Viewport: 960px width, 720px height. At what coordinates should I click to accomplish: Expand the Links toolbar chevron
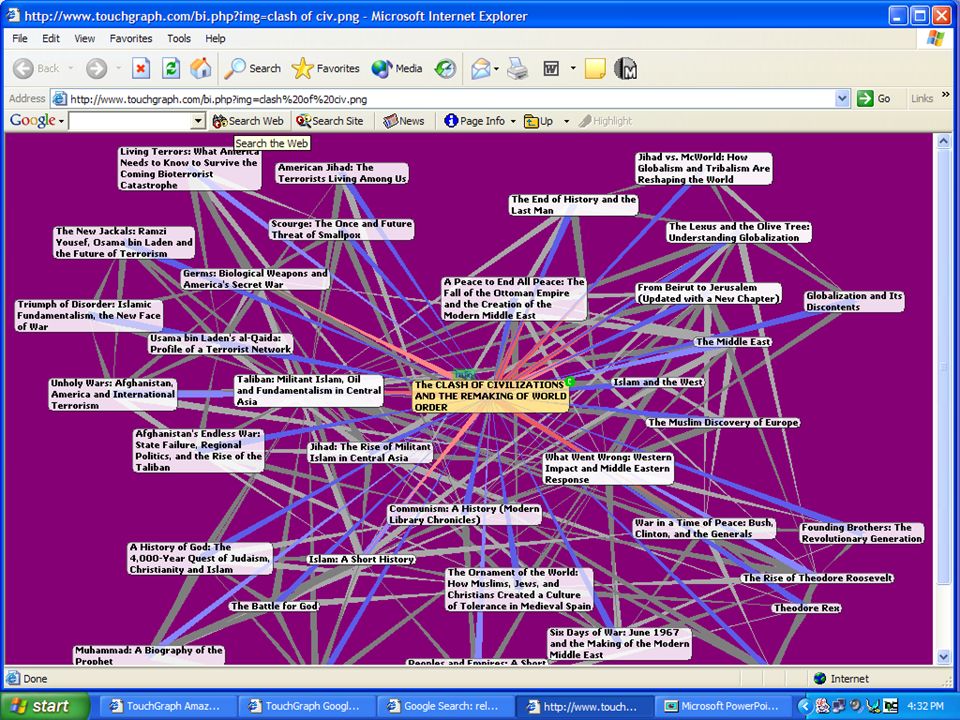[x=946, y=95]
